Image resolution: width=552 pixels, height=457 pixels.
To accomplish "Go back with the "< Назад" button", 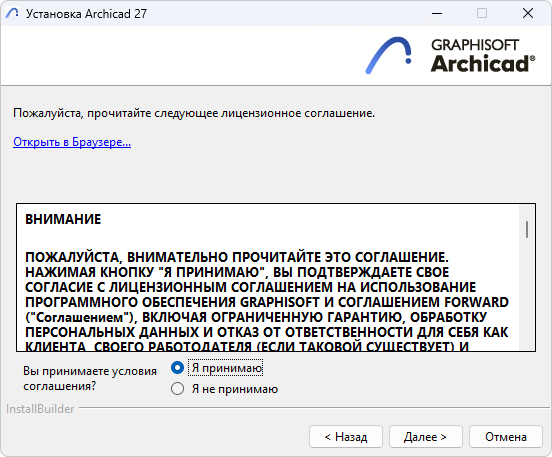I will pos(346,437).
